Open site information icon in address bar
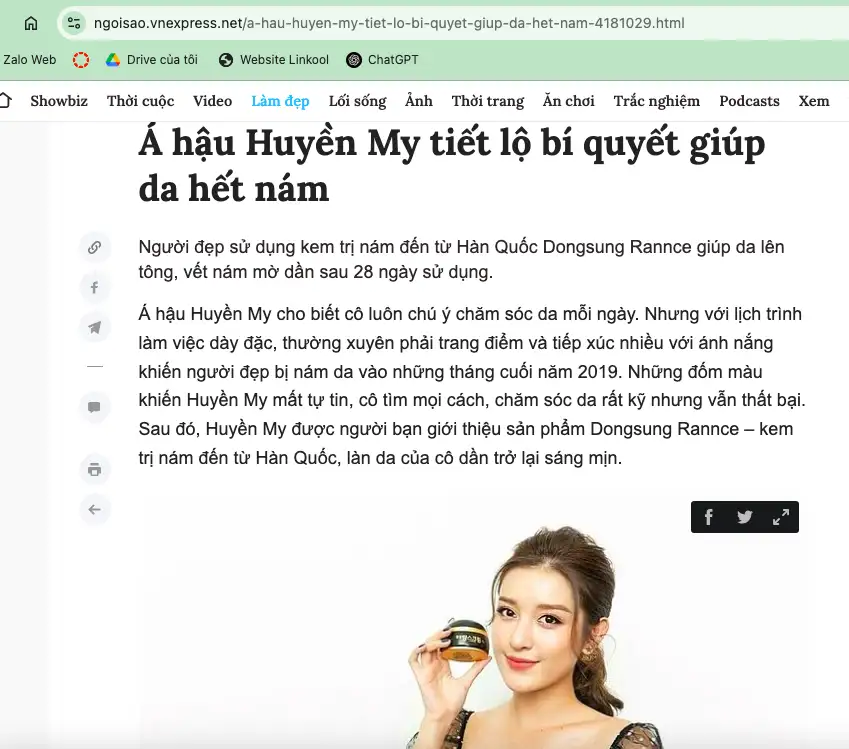Image resolution: width=849 pixels, height=749 pixels. pos(72,23)
